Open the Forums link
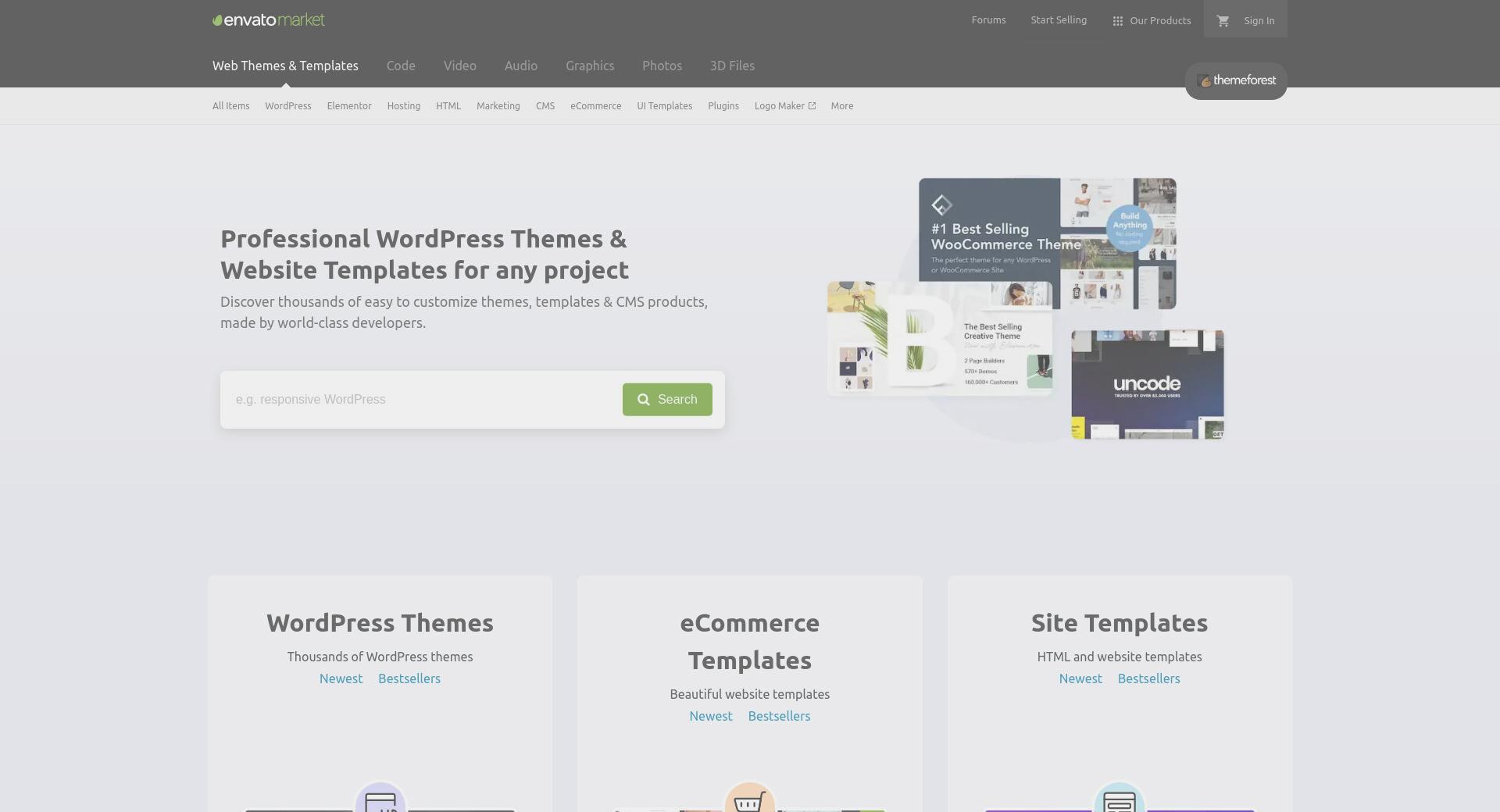 pyautogui.click(x=988, y=20)
